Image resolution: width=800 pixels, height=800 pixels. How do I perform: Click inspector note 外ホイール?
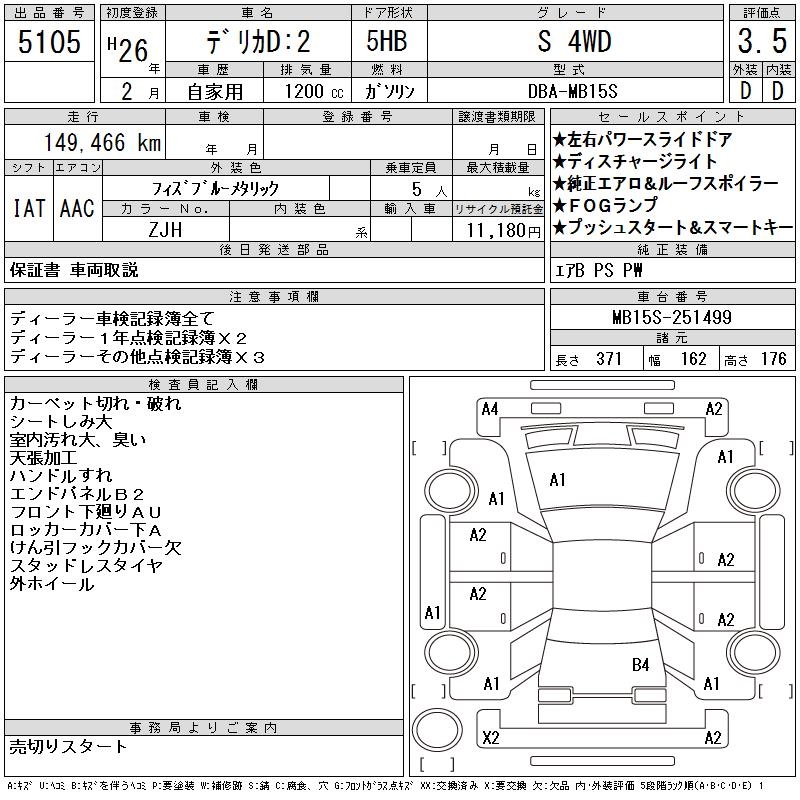point(52,584)
